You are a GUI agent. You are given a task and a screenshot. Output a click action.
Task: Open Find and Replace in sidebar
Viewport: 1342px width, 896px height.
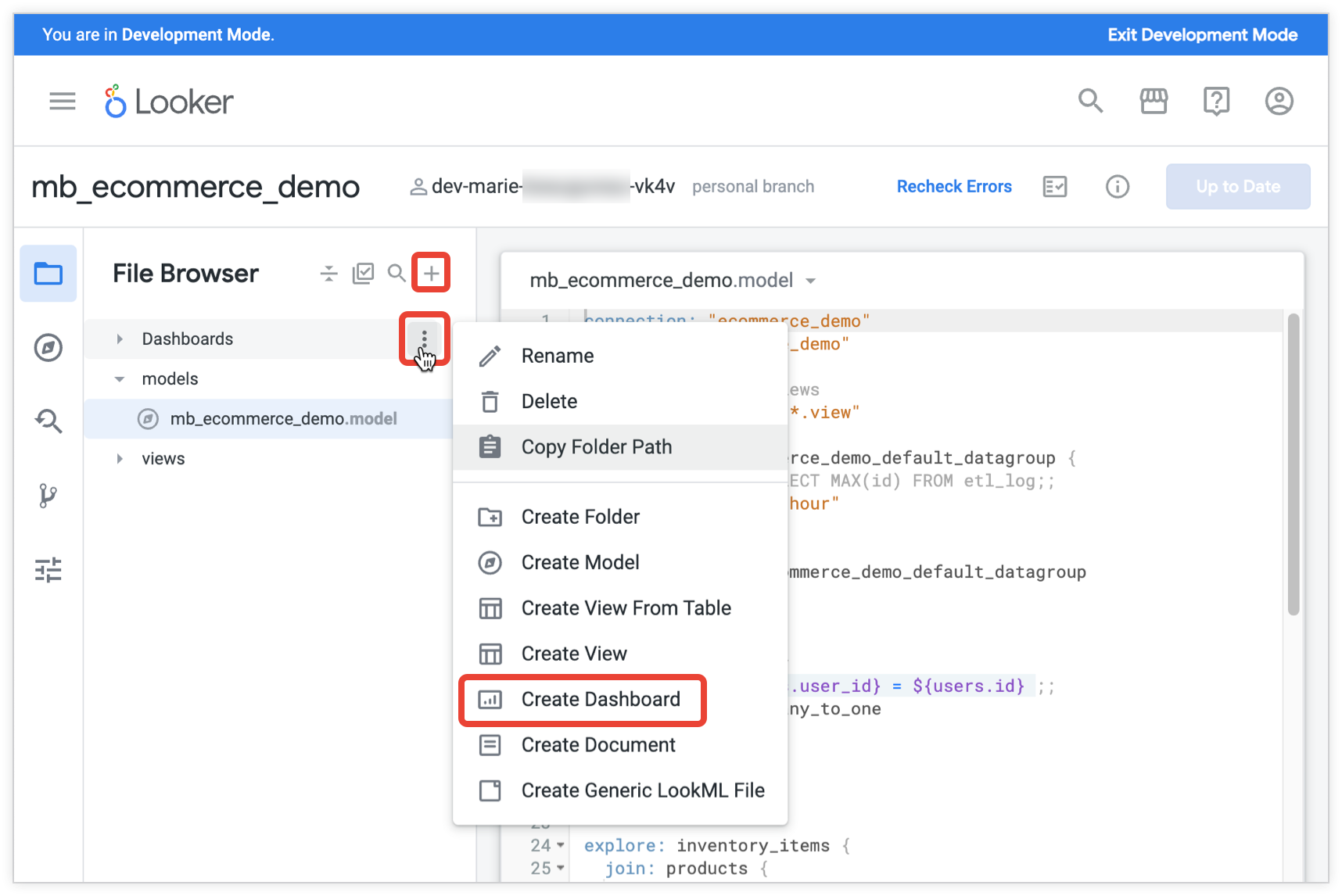(x=48, y=421)
